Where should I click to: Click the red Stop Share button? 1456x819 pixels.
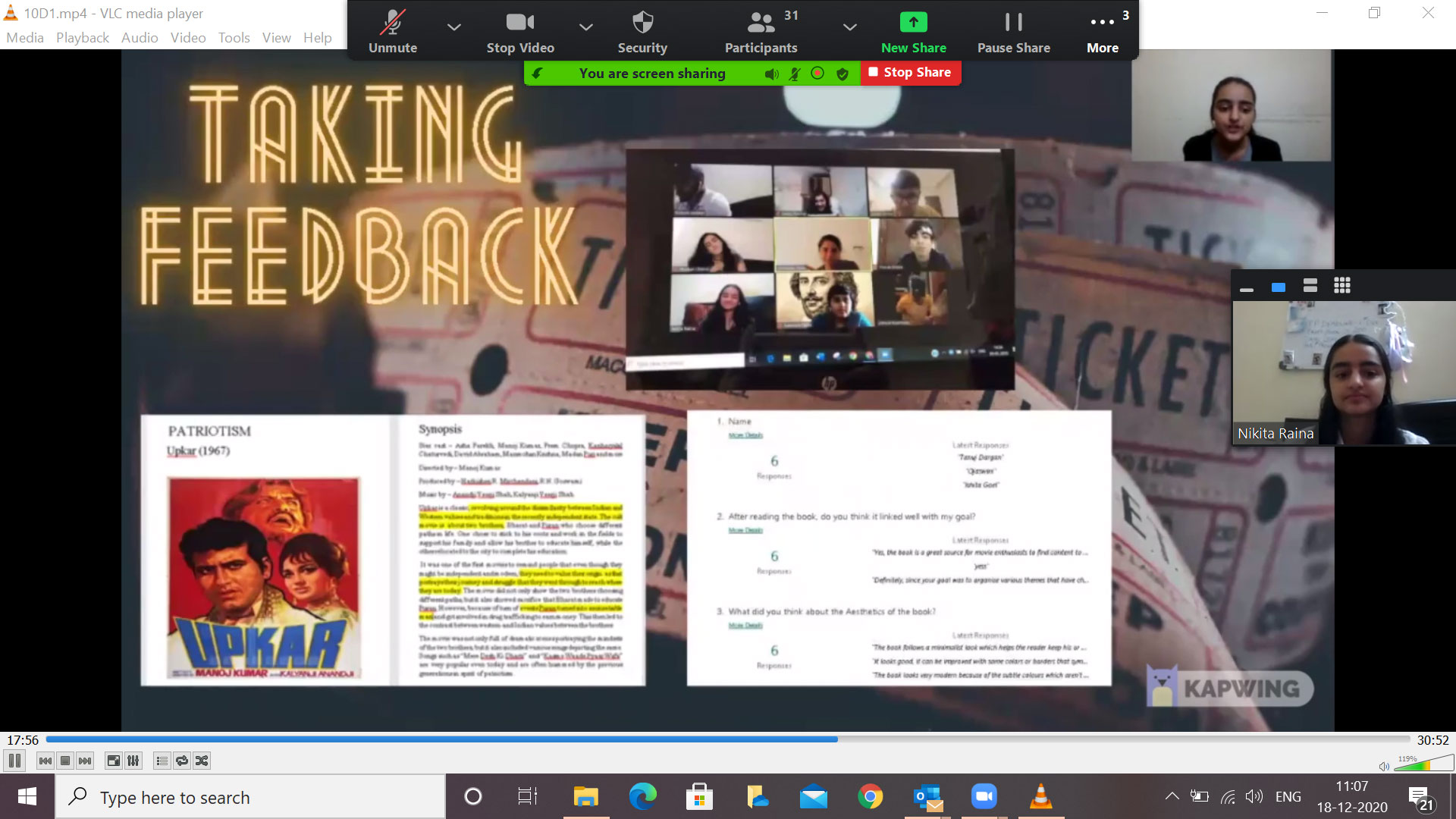click(x=911, y=73)
